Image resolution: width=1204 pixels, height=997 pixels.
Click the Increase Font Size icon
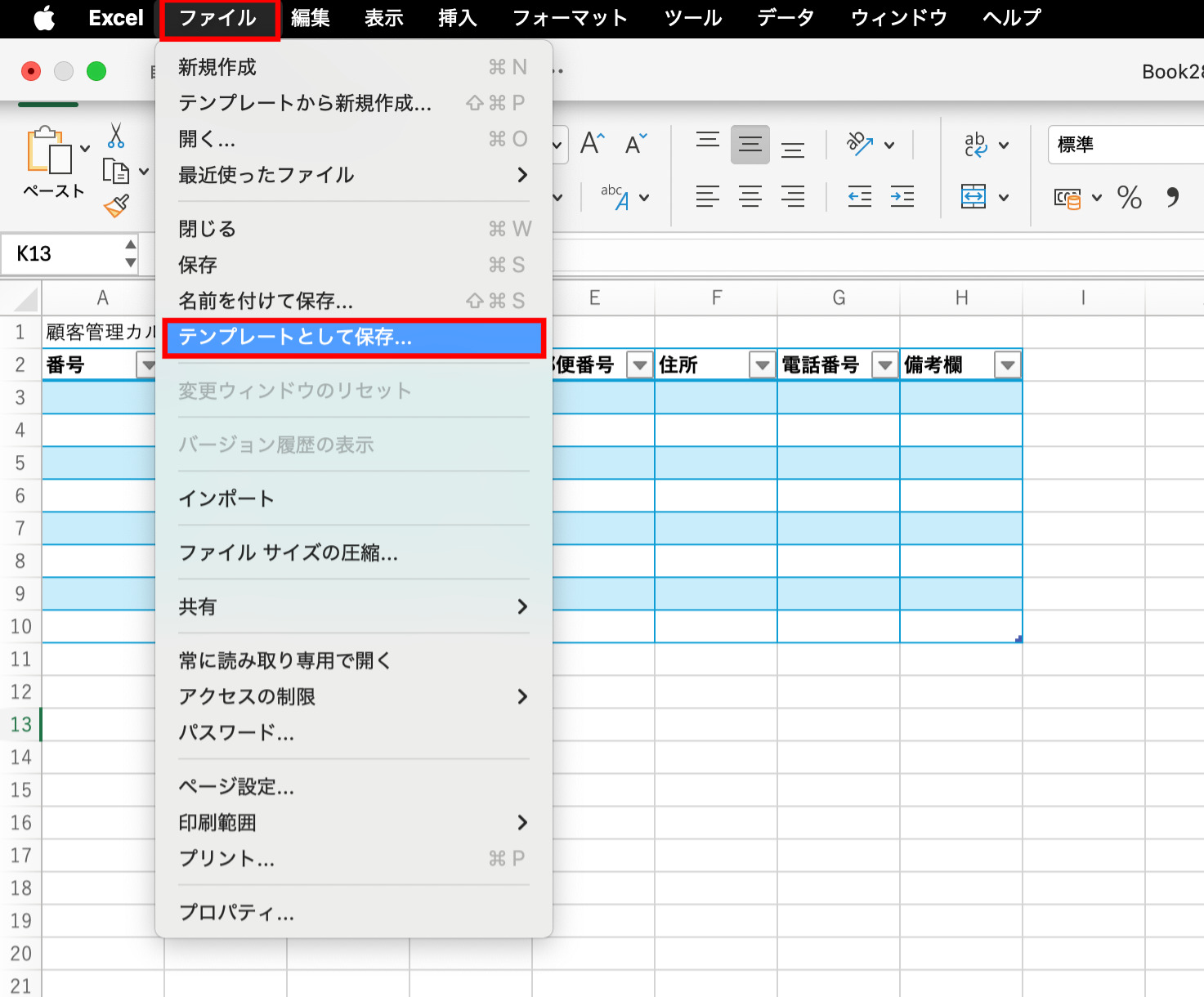[593, 145]
